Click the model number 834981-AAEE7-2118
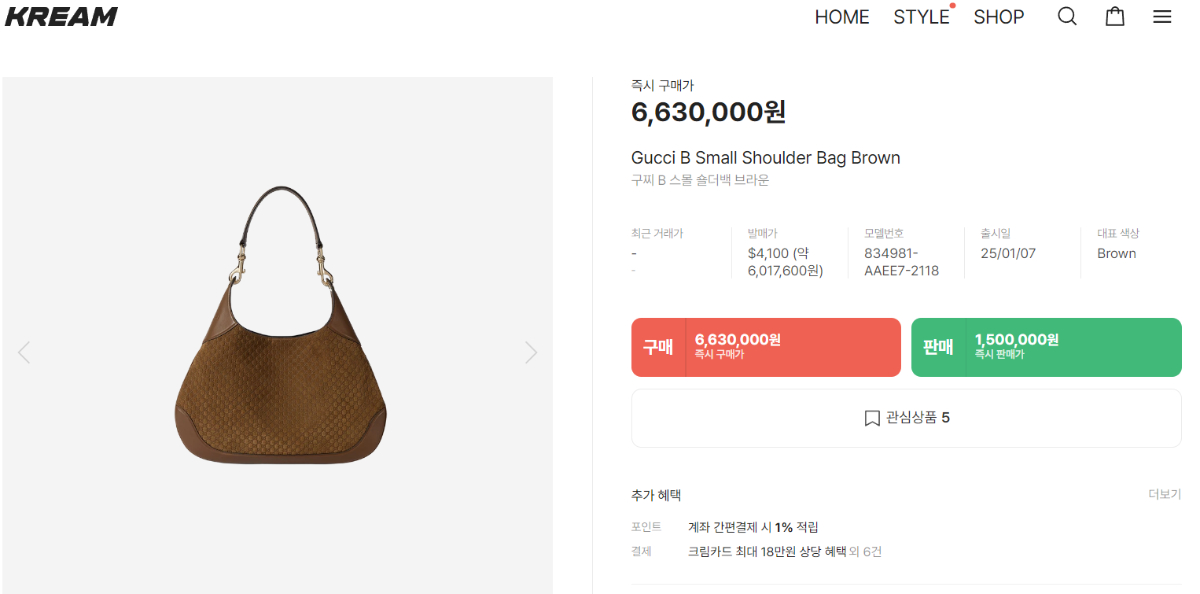This screenshot has width=1200, height=594. 900,262
